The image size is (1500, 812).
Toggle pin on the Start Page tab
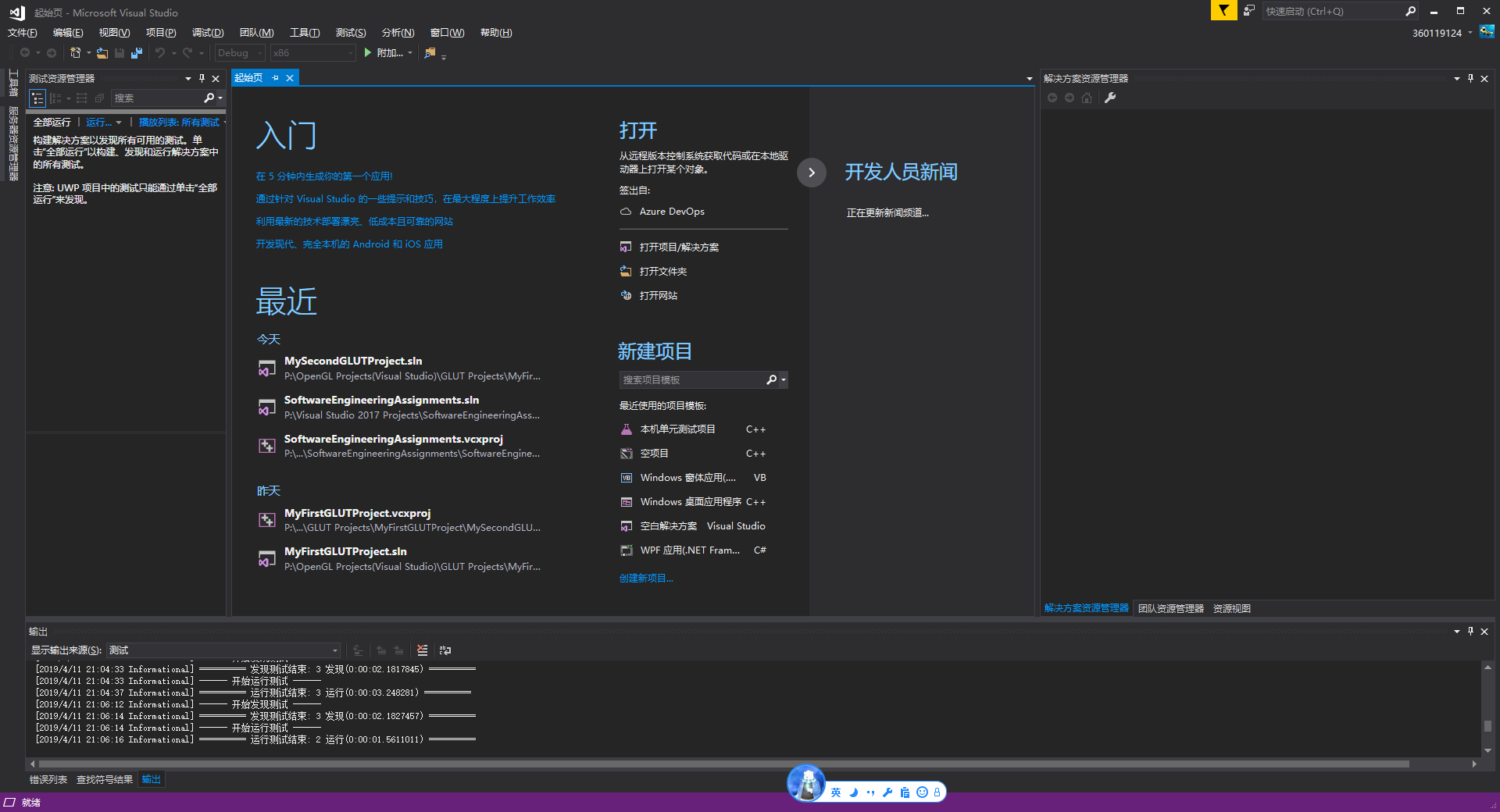coord(275,78)
